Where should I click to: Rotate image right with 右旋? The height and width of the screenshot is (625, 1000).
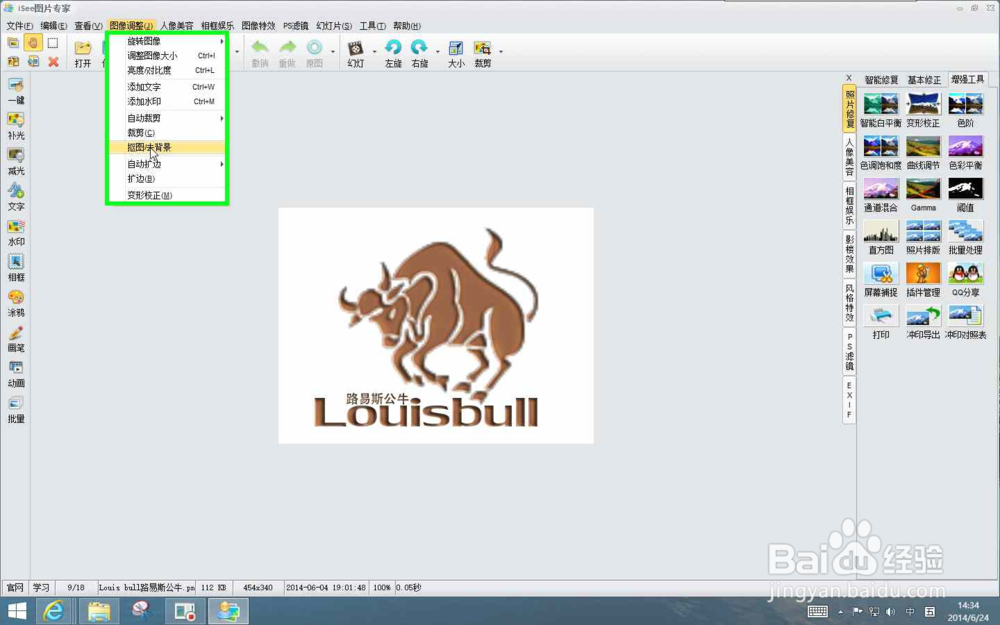click(420, 54)
